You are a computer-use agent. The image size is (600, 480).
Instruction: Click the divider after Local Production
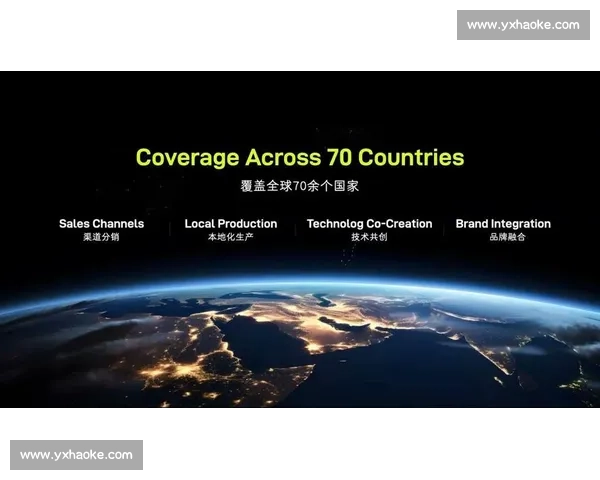(294, 230)
